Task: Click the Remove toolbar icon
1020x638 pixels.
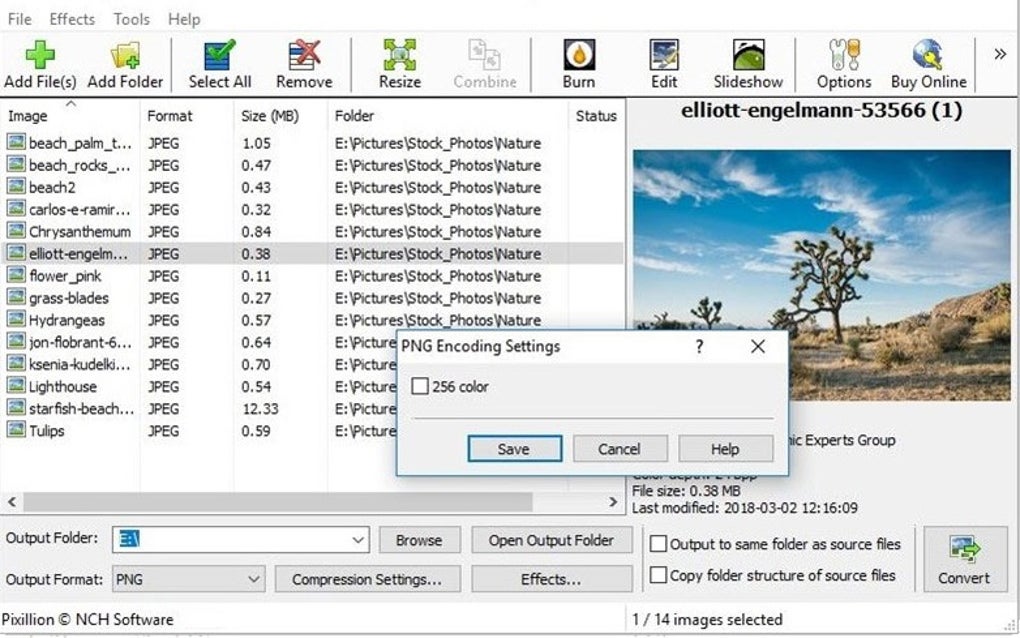Action: 304,64
